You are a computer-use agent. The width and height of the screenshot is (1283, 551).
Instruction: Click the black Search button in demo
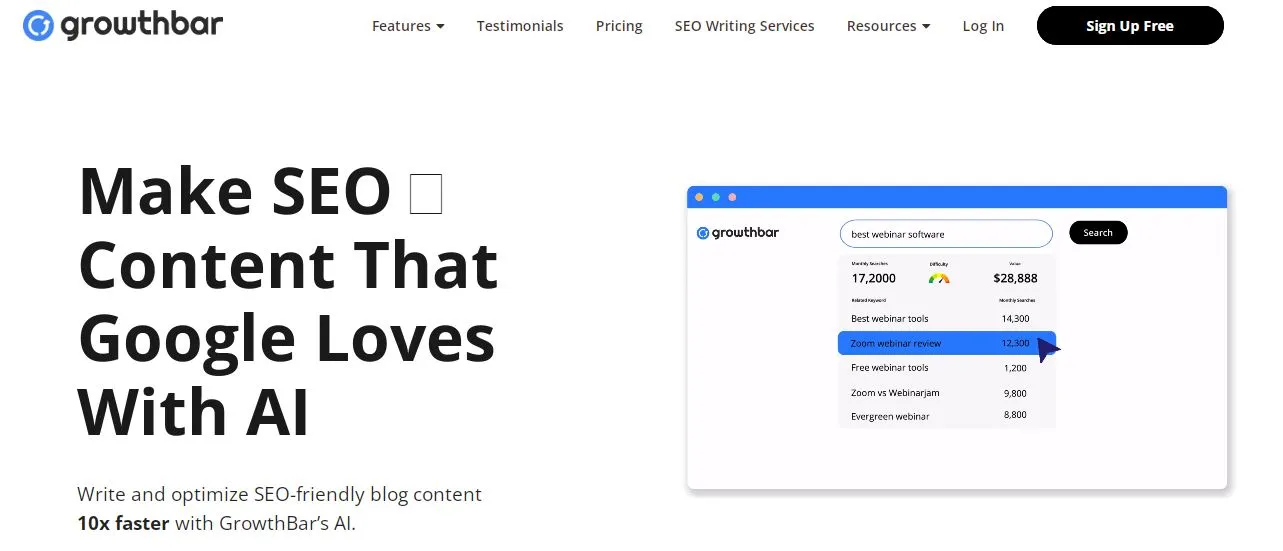[x=1098, y=233]
